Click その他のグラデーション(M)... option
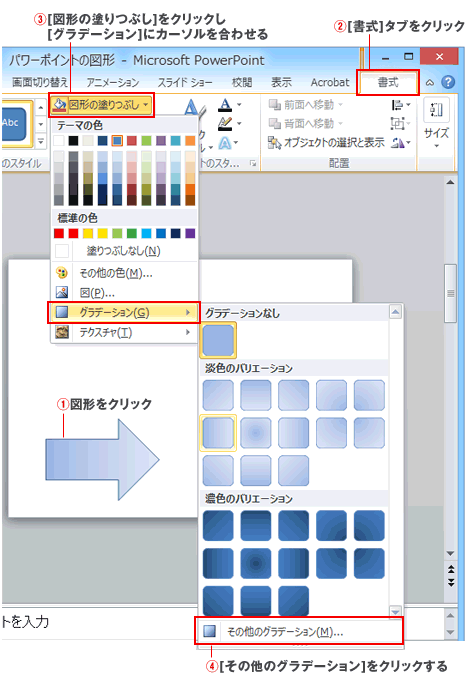Image resolution: width=468 pixels, height=678 pixels. (299, 632)
